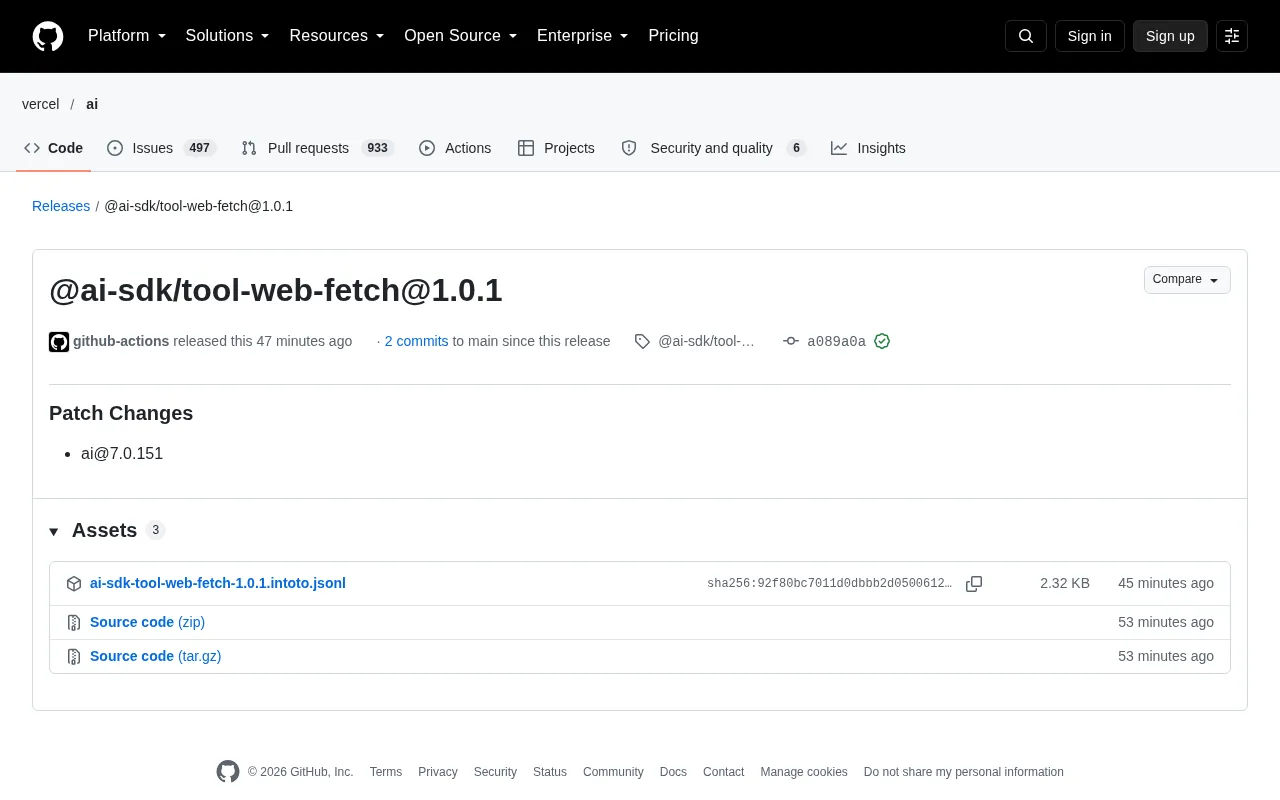Open the ai repository link

point(92,104)
